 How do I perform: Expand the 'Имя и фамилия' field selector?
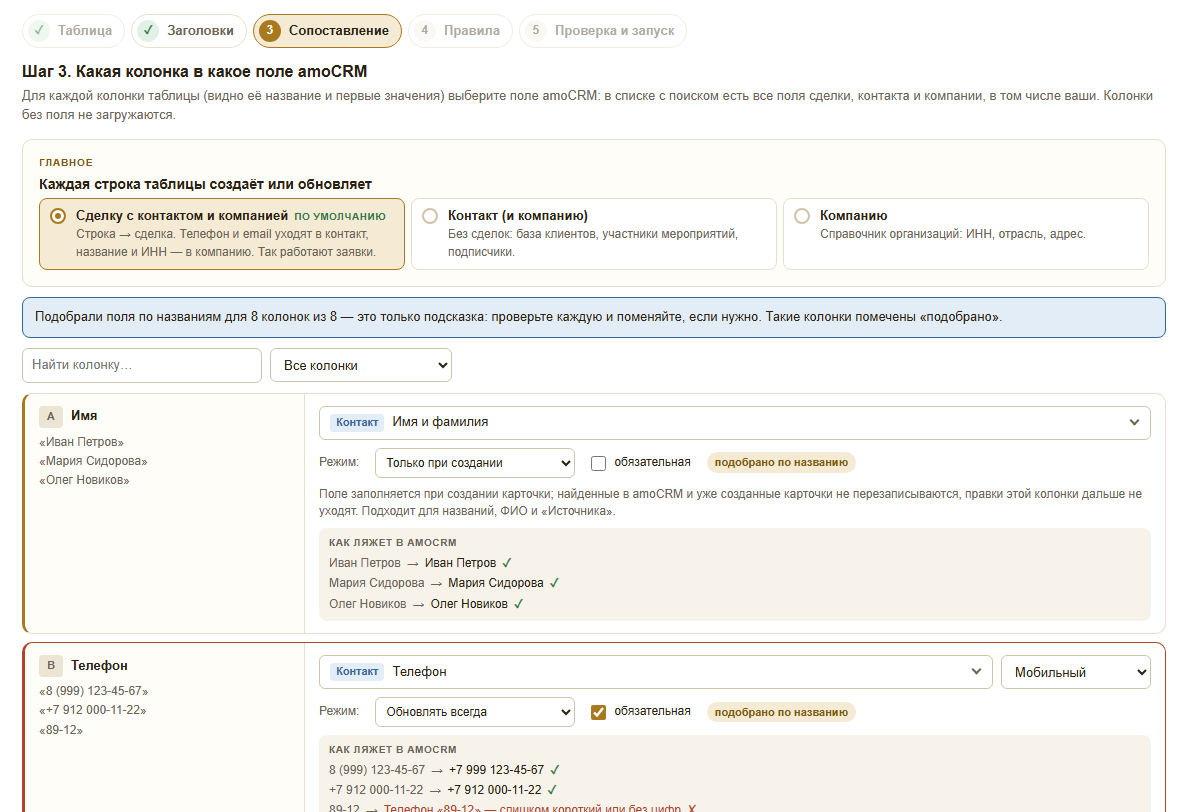(x=735, y=423)
